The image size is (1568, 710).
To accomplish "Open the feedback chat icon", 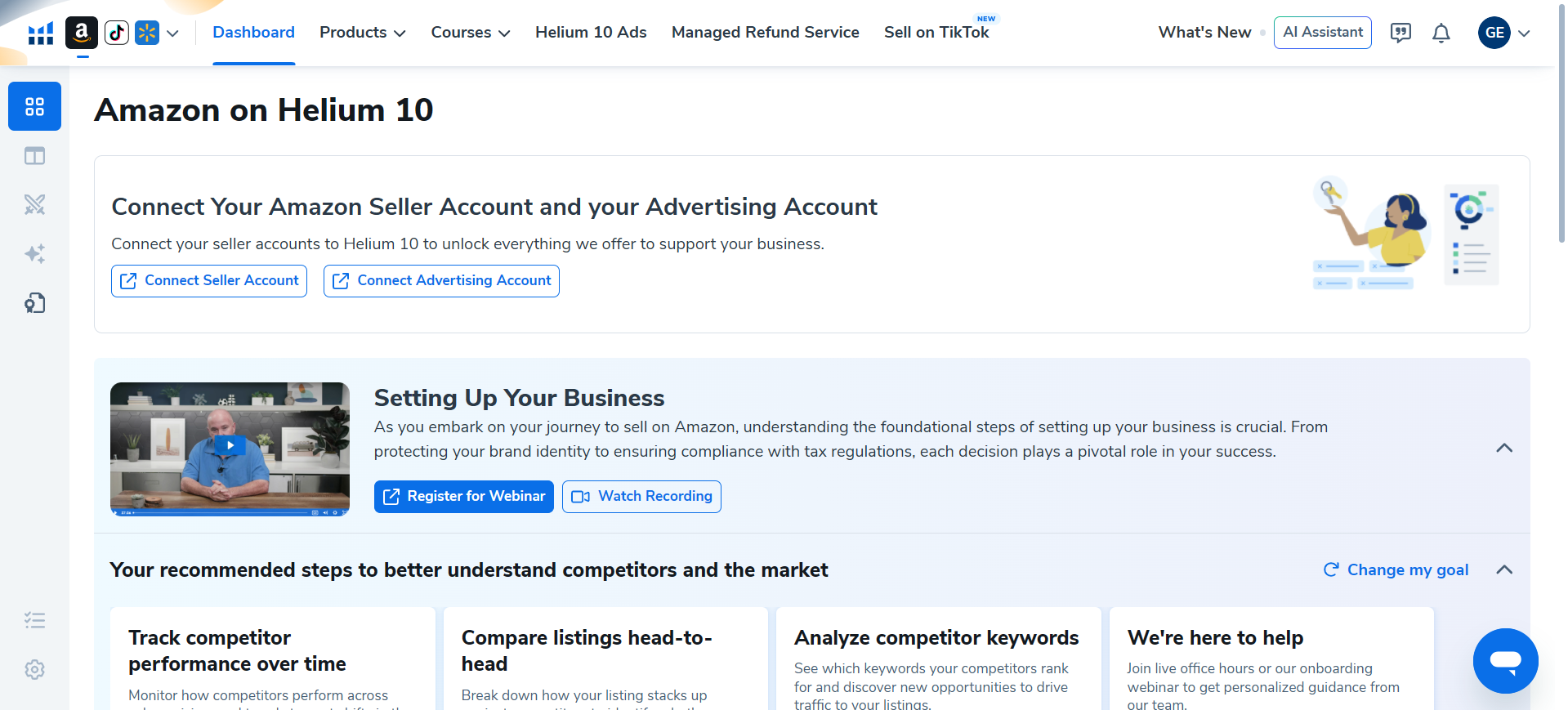I will (1400, 33).
